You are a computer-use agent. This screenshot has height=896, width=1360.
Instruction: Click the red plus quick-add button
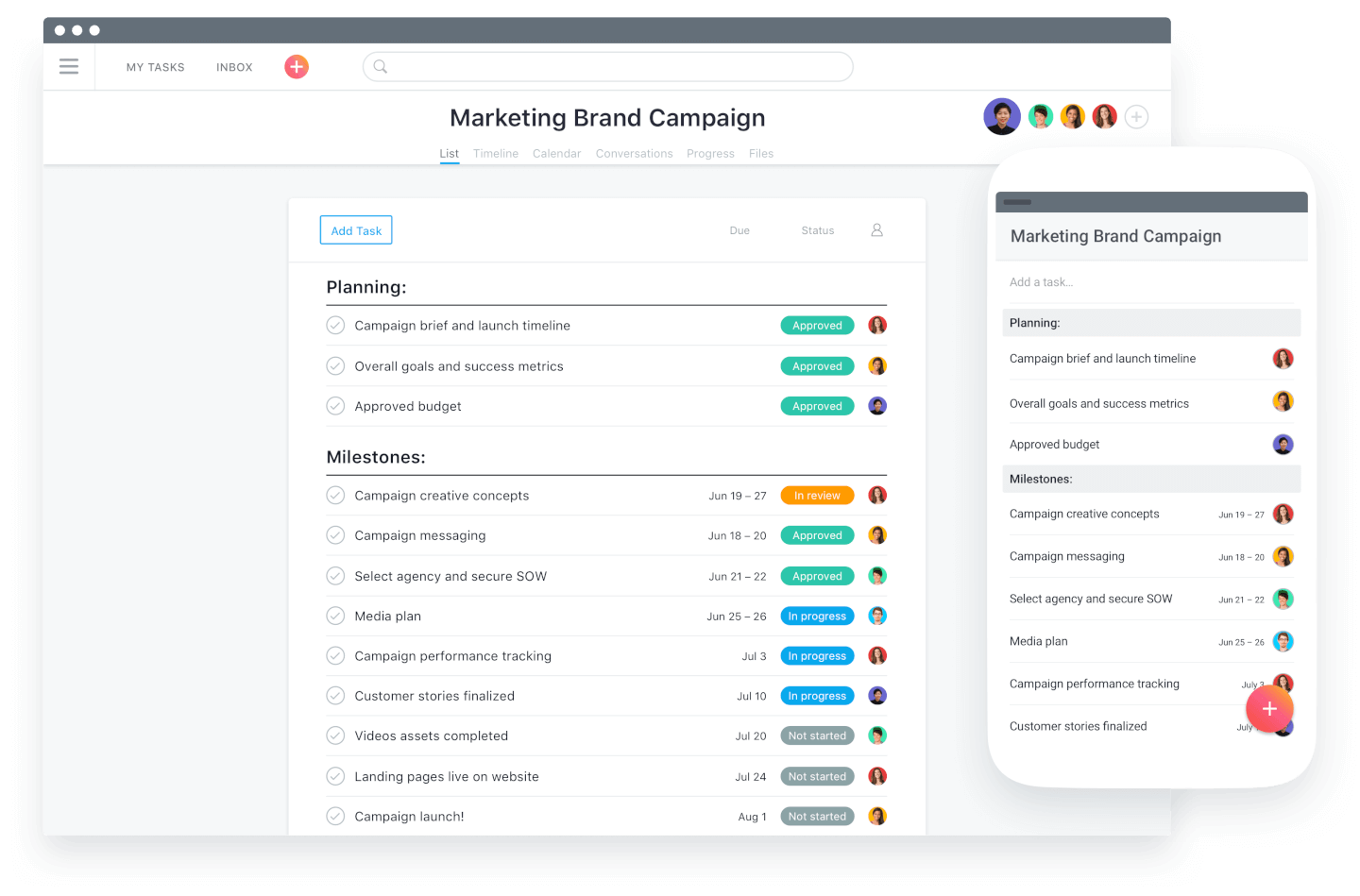click(297, 67)
